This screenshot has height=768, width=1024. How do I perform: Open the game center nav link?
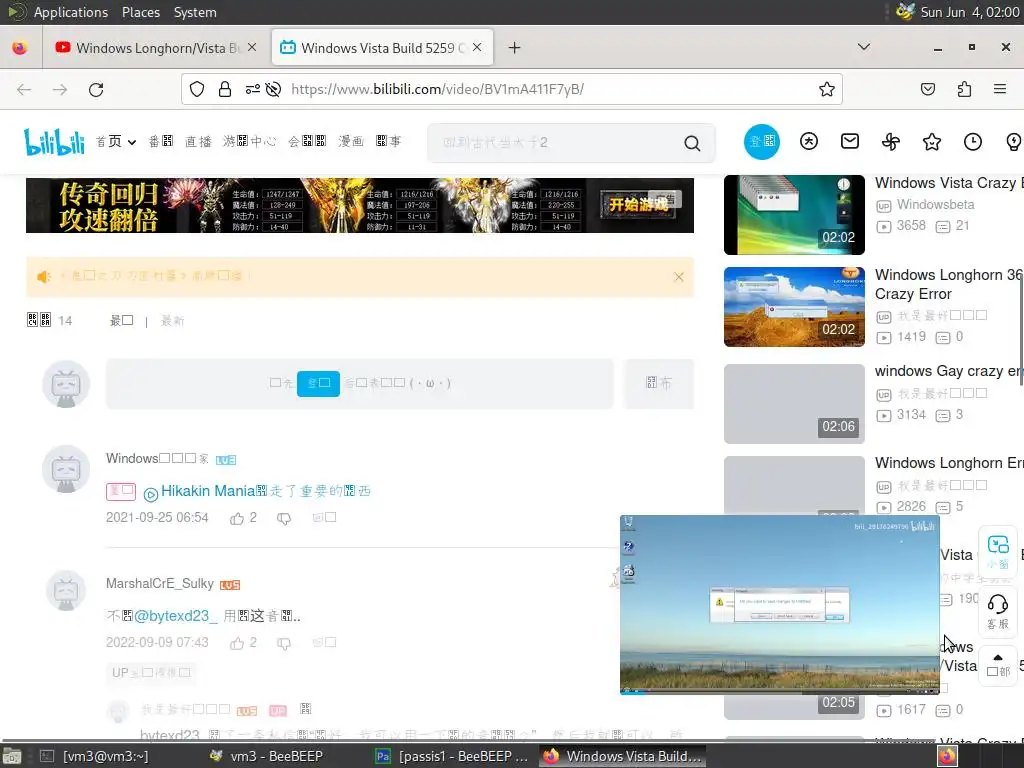coord(249,142)
